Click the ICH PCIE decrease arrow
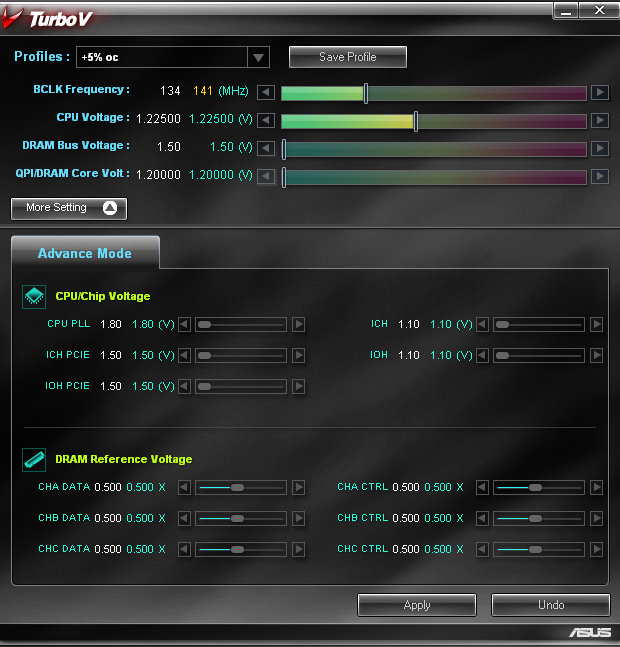The height and width of the screenshot is (647, 620). [184, 355]
